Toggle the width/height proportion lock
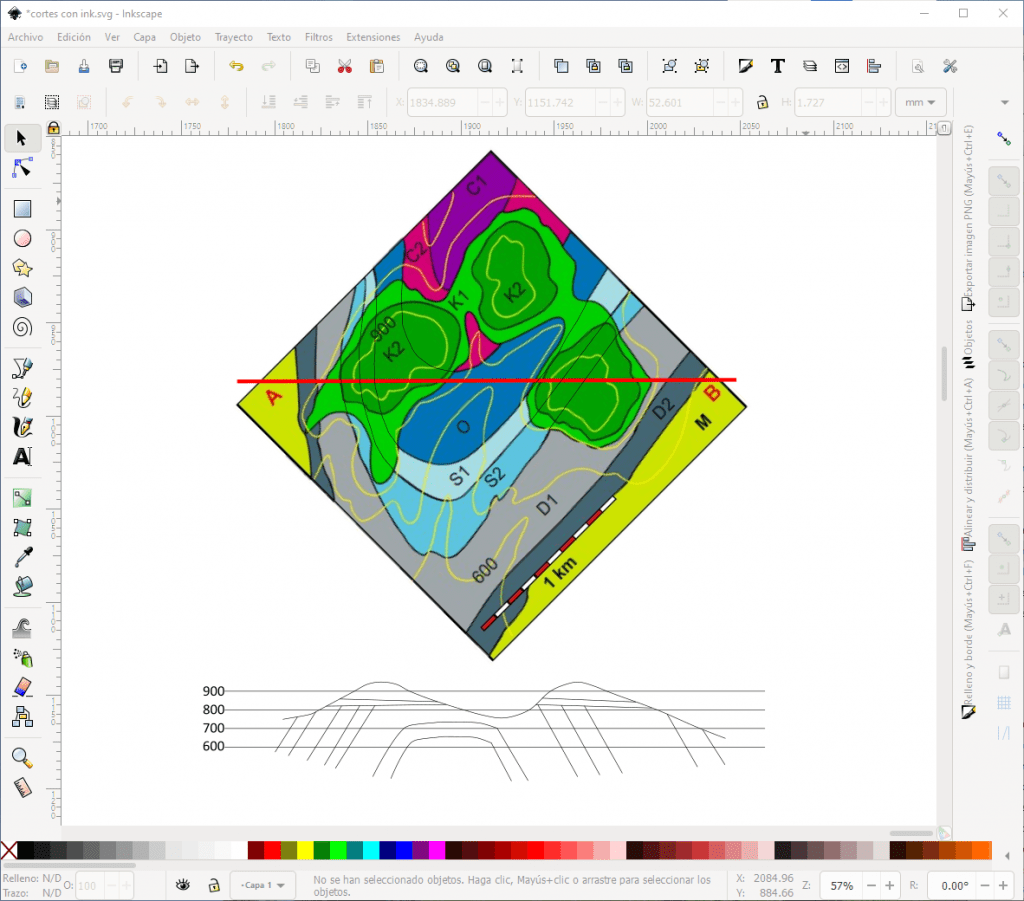The height and width of the screenshot is (901, 1024). (762, 103)
